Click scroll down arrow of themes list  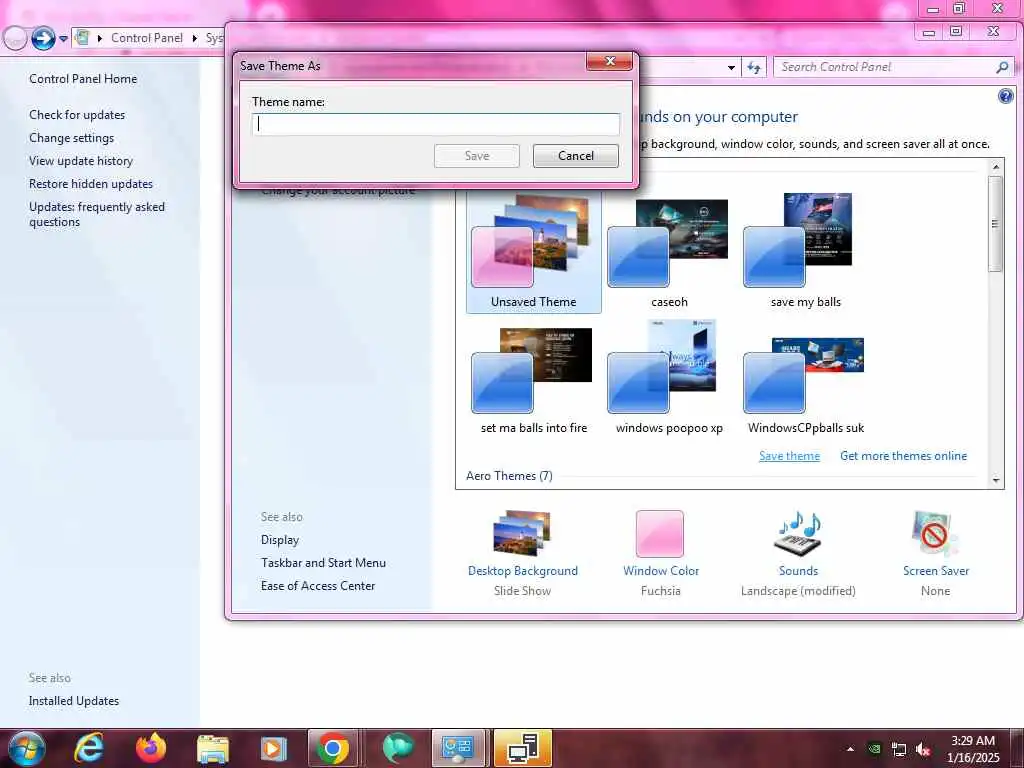pos(996,481)
